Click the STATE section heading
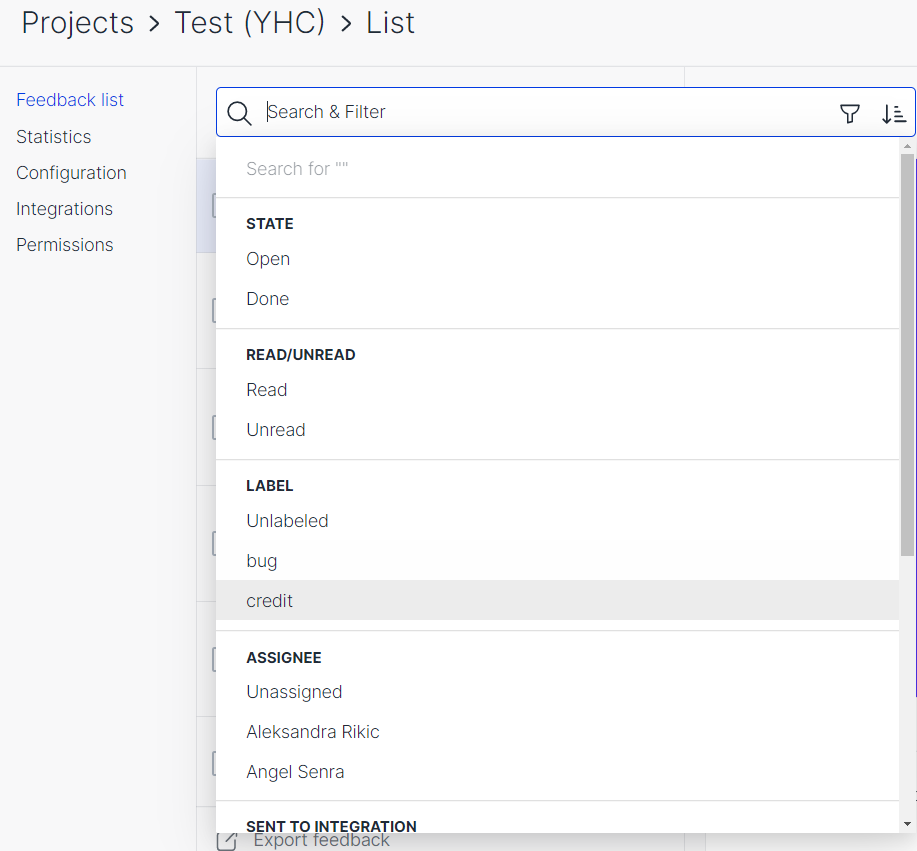917x851 pixels. pyautogui.click(x=270, y=224)
